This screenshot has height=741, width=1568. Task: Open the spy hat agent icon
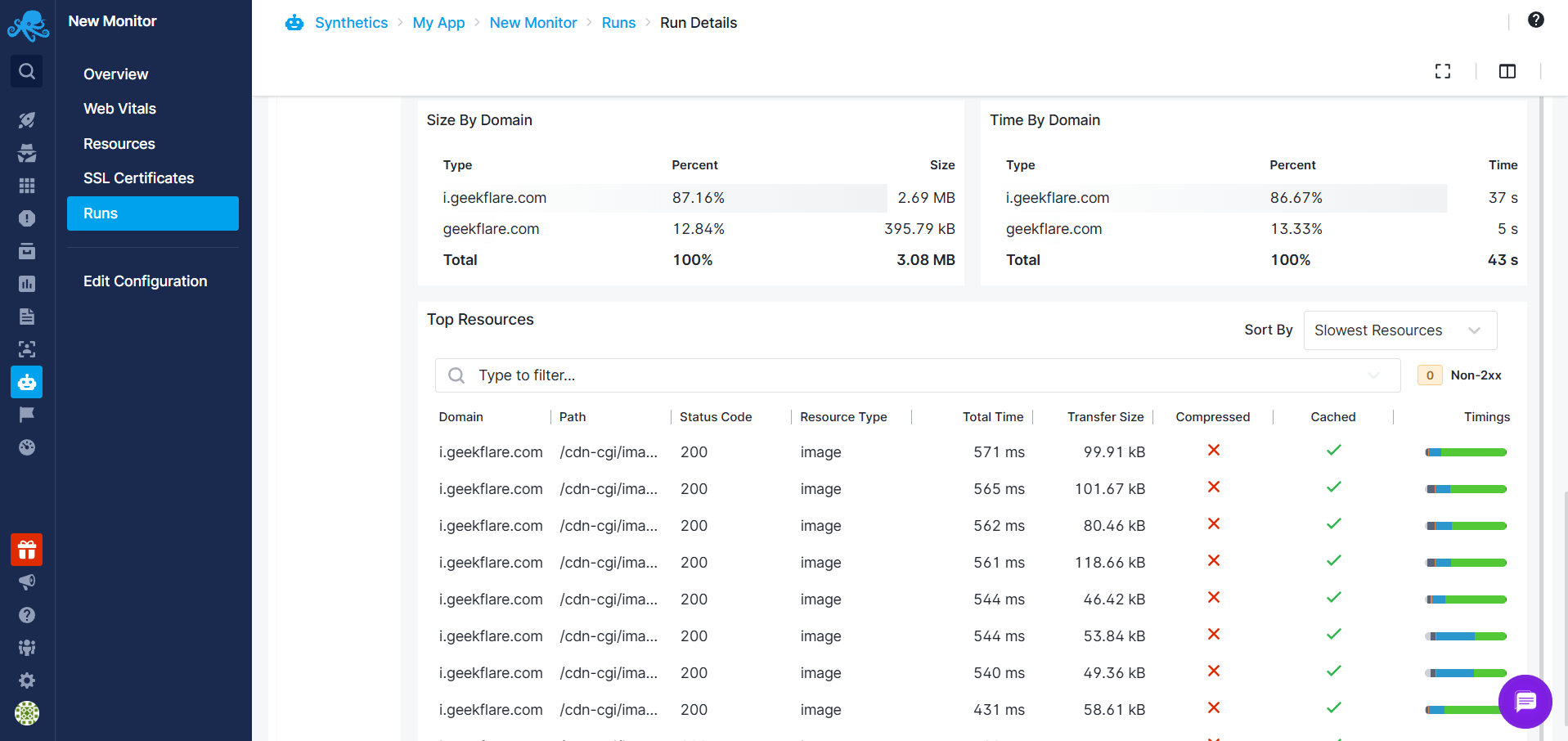27,153
